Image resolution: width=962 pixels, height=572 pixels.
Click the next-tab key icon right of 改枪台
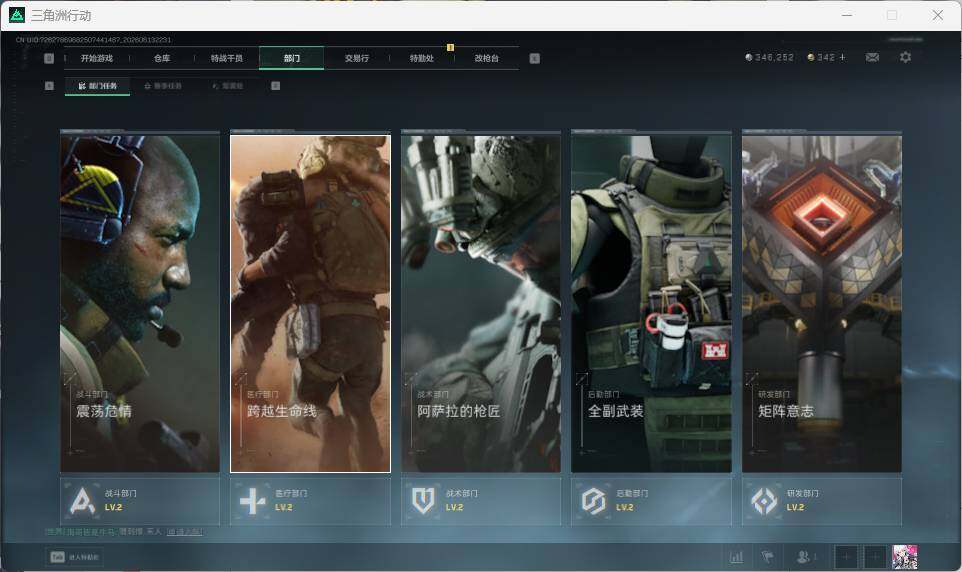pyautogui.click(x=534, y=58)
